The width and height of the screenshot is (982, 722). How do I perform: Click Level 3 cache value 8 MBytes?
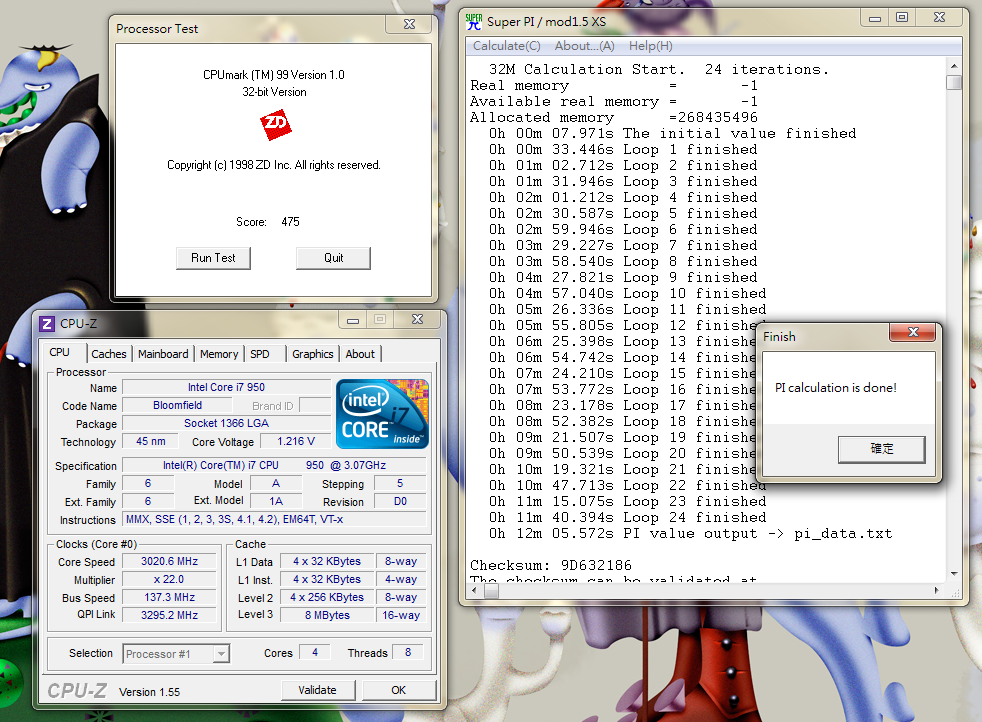pos(327,615)
